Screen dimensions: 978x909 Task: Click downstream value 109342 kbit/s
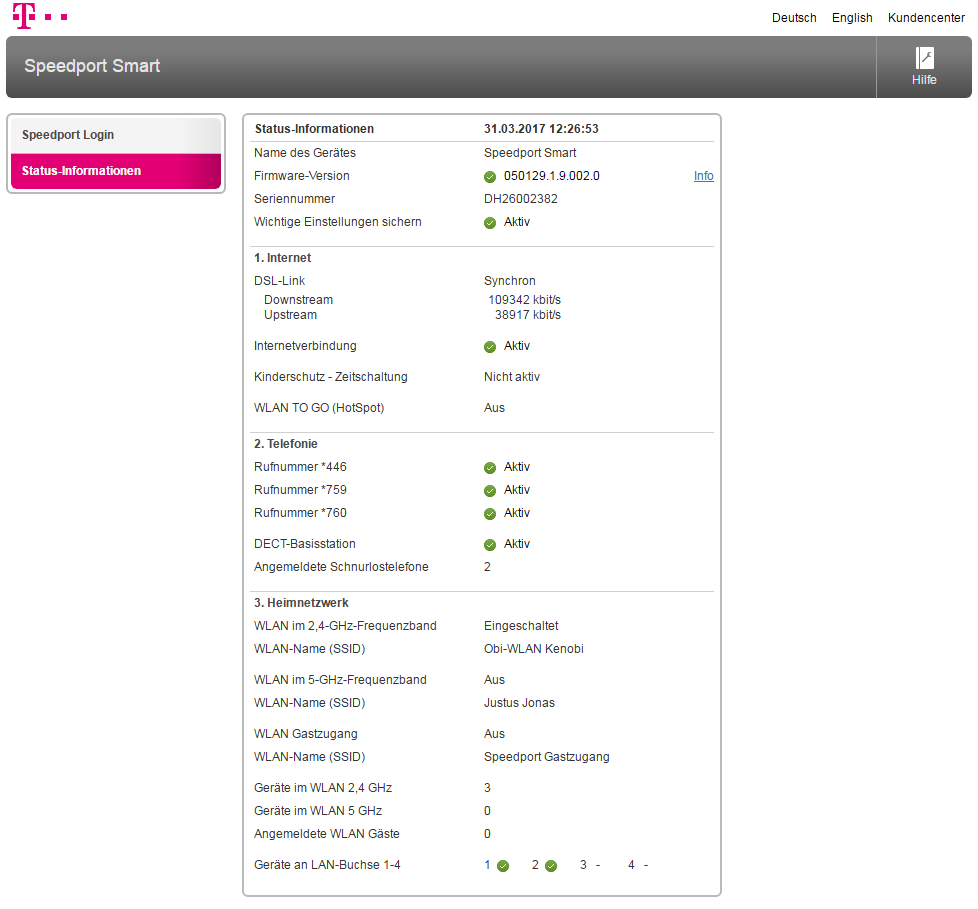[x=525, y=299]
